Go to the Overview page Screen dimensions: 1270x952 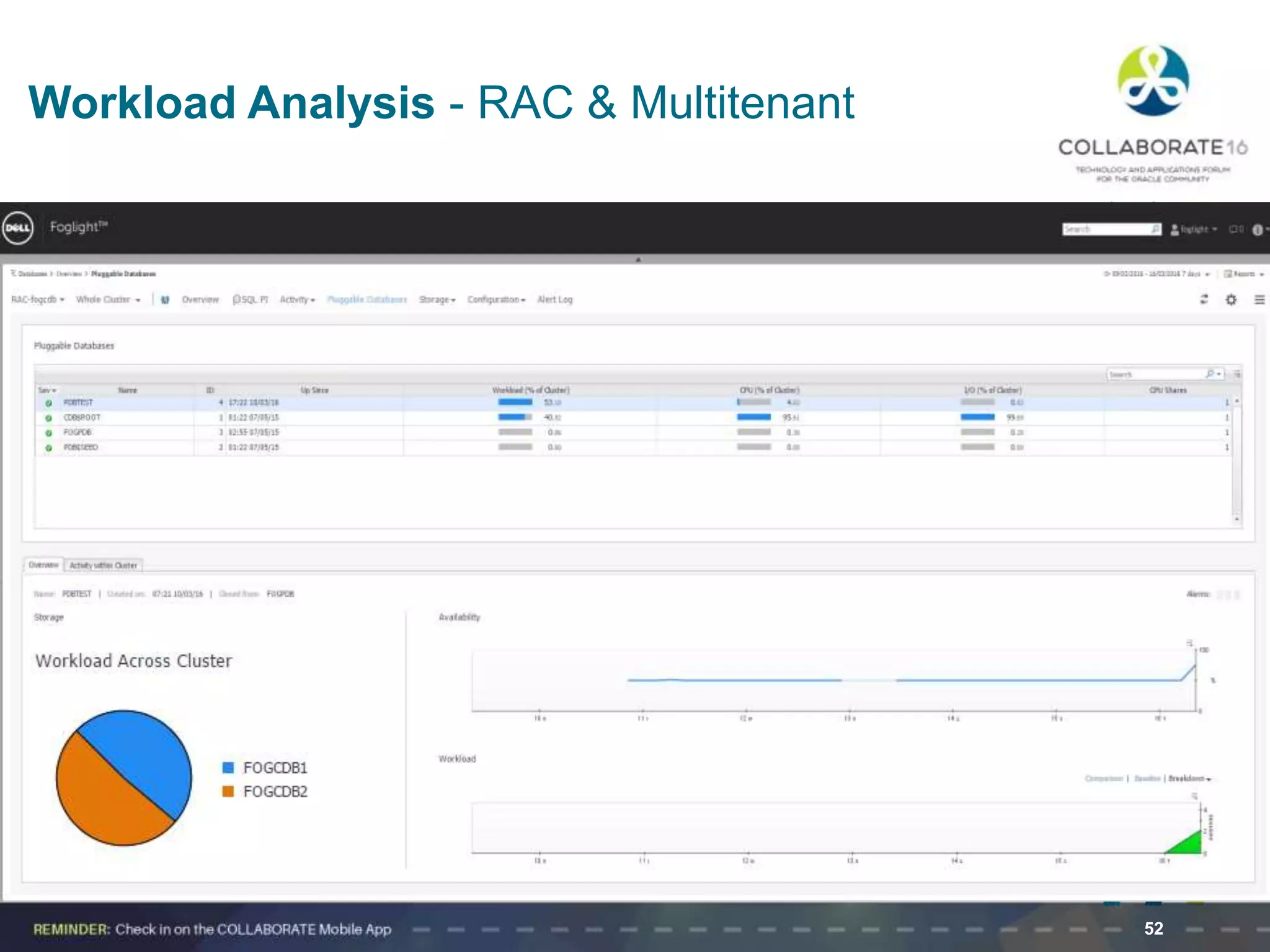pos(200,300)
